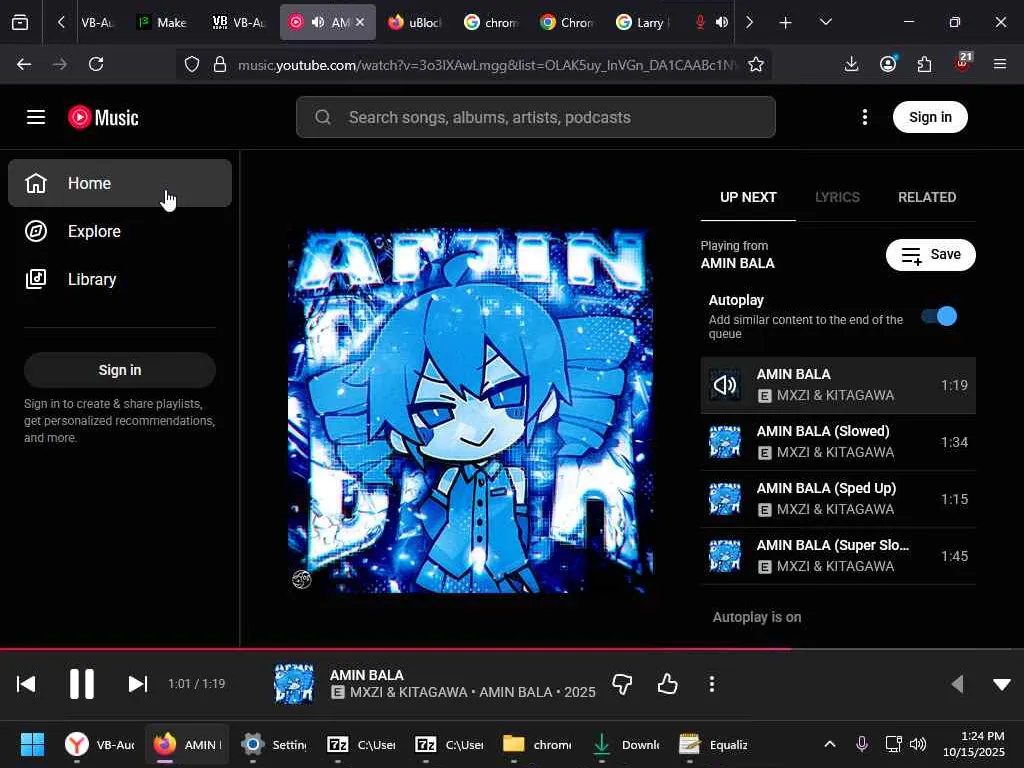Click the player bar album thumbnail
Image resolution: width=1024 pixels, height=768 pixels.
pyautogui.click(x=294, y=684)
